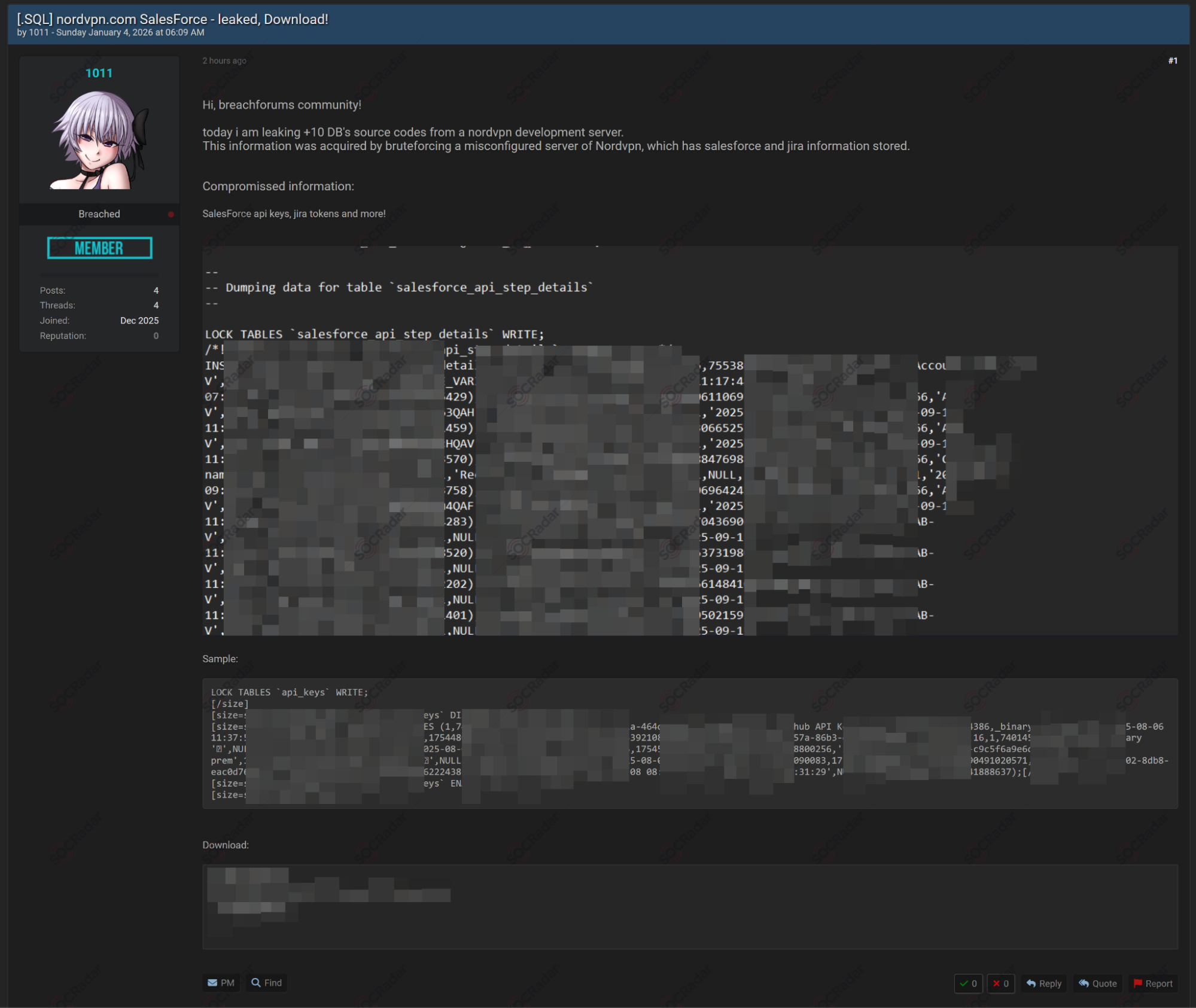
Task: Click the thread title 'nordvpn.com SalesForce - leaked, Download!'
Action: pyautogui.click(x=192, y=19)
